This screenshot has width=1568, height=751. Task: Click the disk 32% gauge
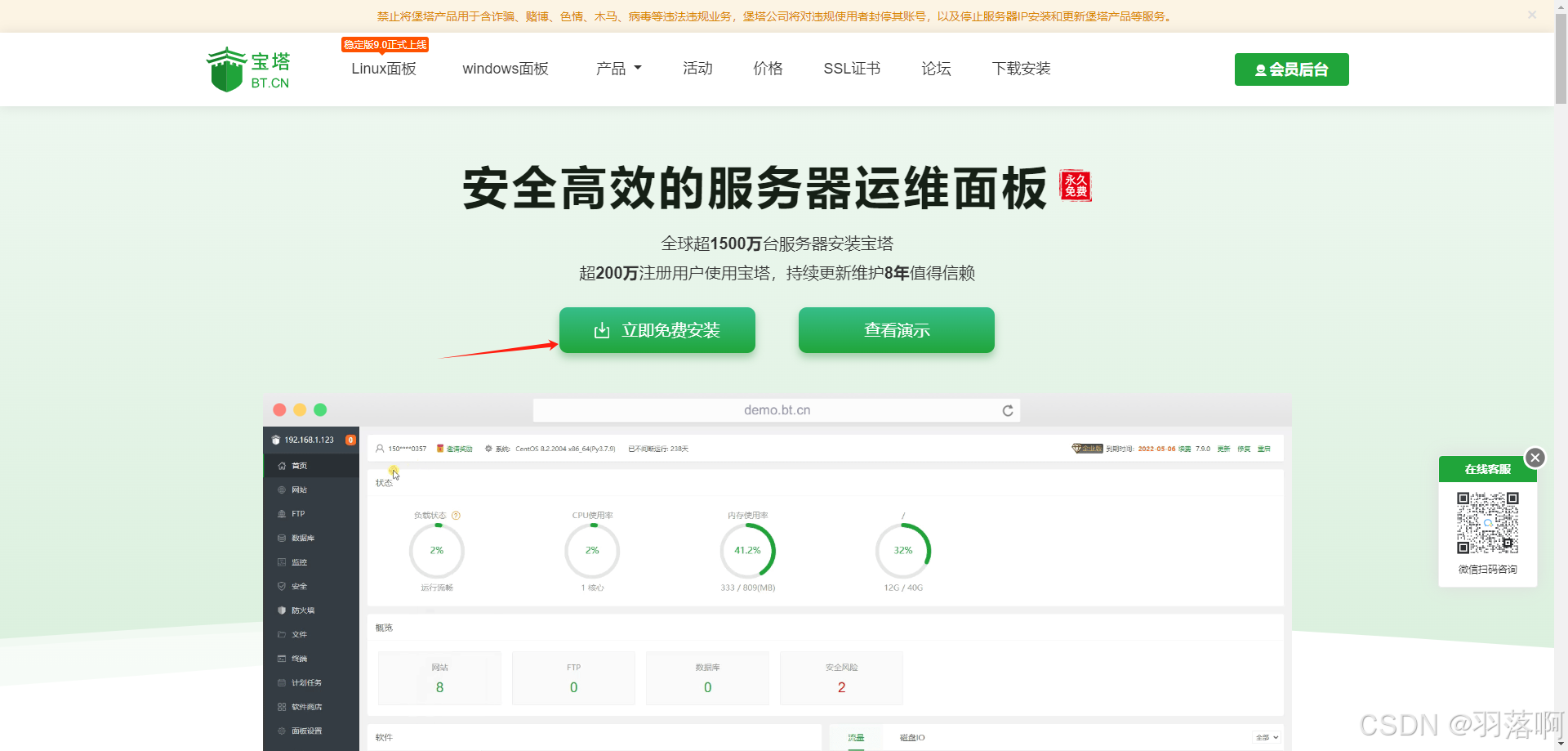[x=902, y=551]
